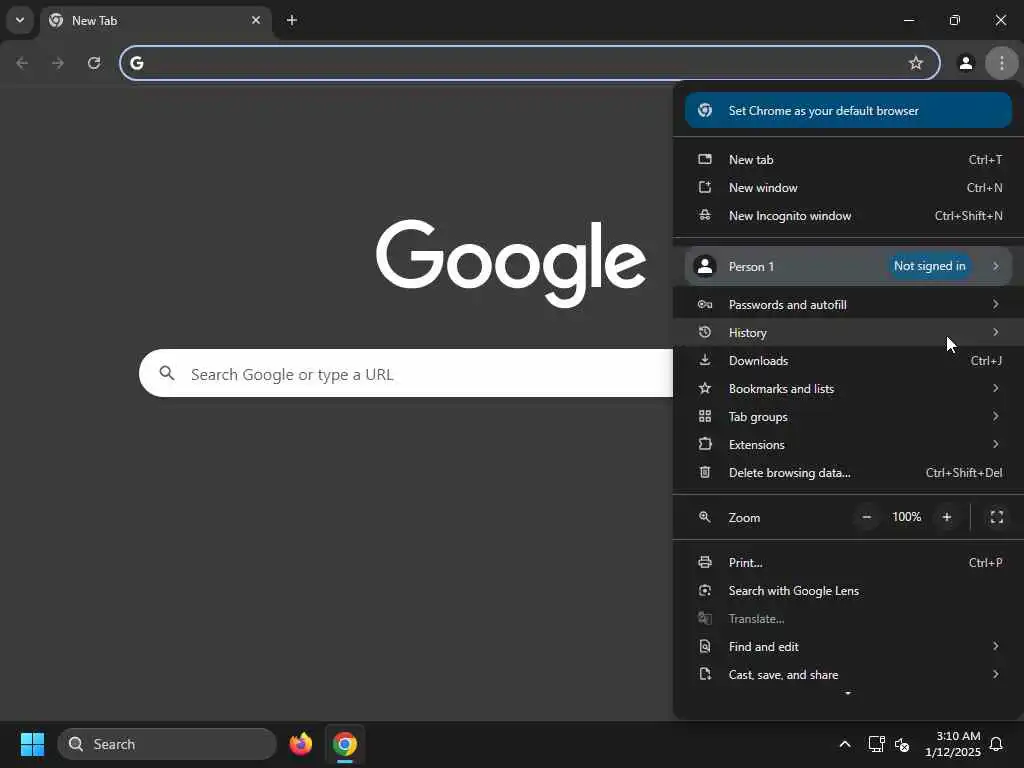Open the tab search dropdown arrow
1024x768 pixels.
(20, 20)
